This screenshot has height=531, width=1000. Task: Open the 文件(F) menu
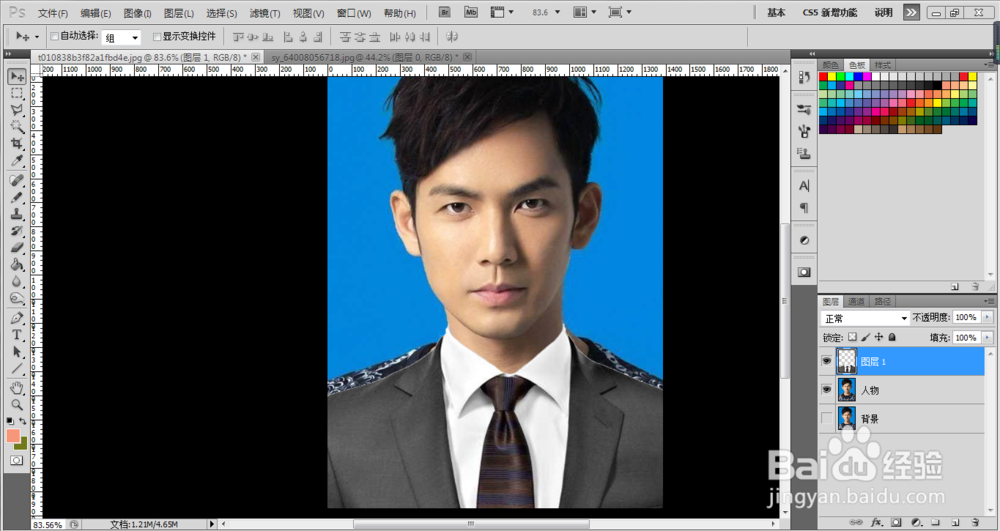tap(53, 13)
